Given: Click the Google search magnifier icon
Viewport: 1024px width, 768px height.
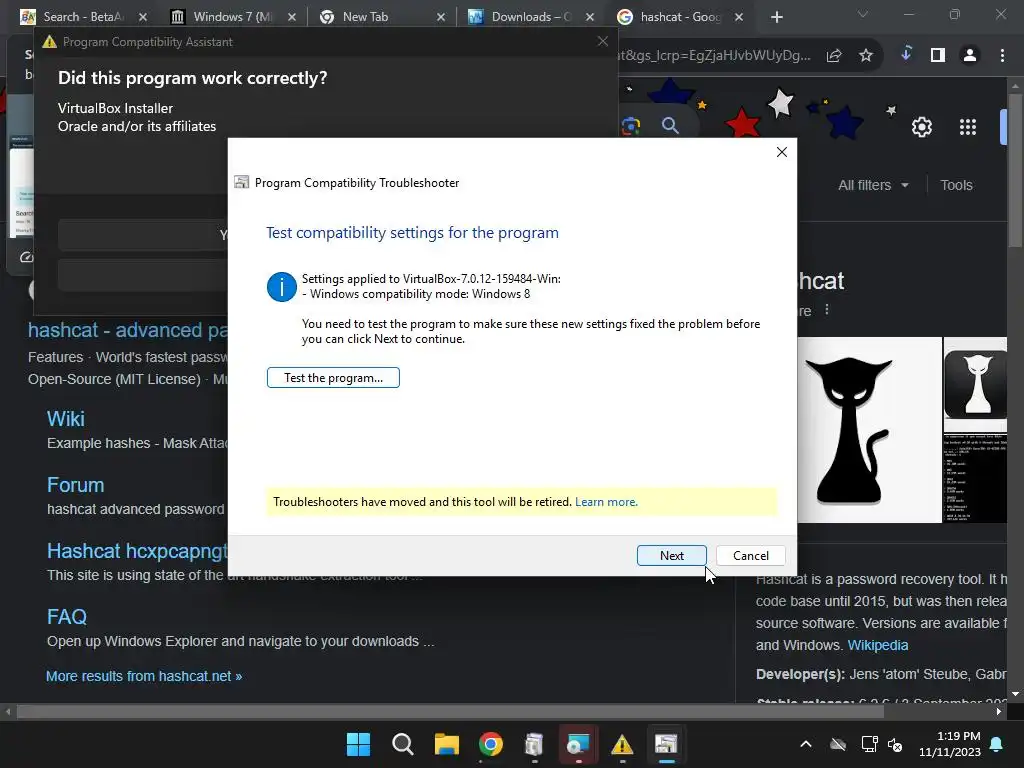Looking at the screenshot, I should point(670,125).
